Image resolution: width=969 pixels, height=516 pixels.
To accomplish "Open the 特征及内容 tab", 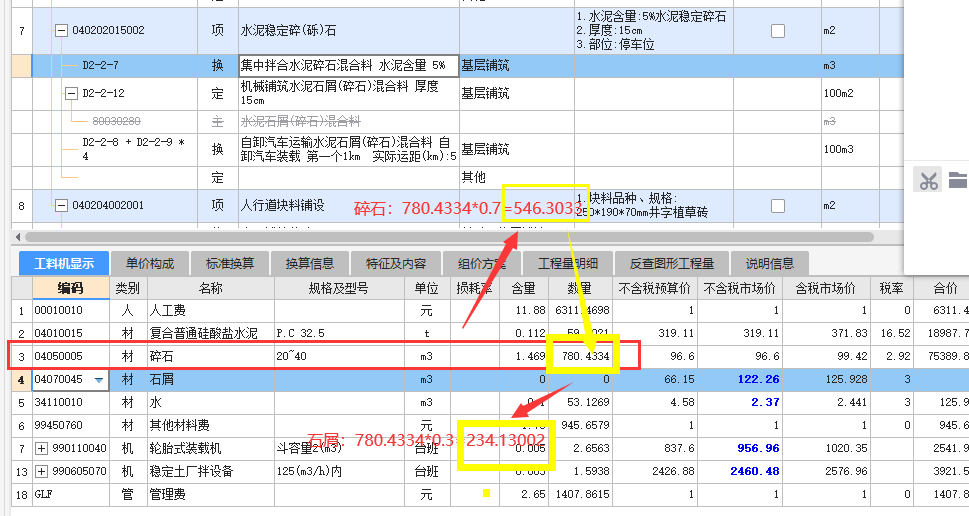I will click(396, 263).
